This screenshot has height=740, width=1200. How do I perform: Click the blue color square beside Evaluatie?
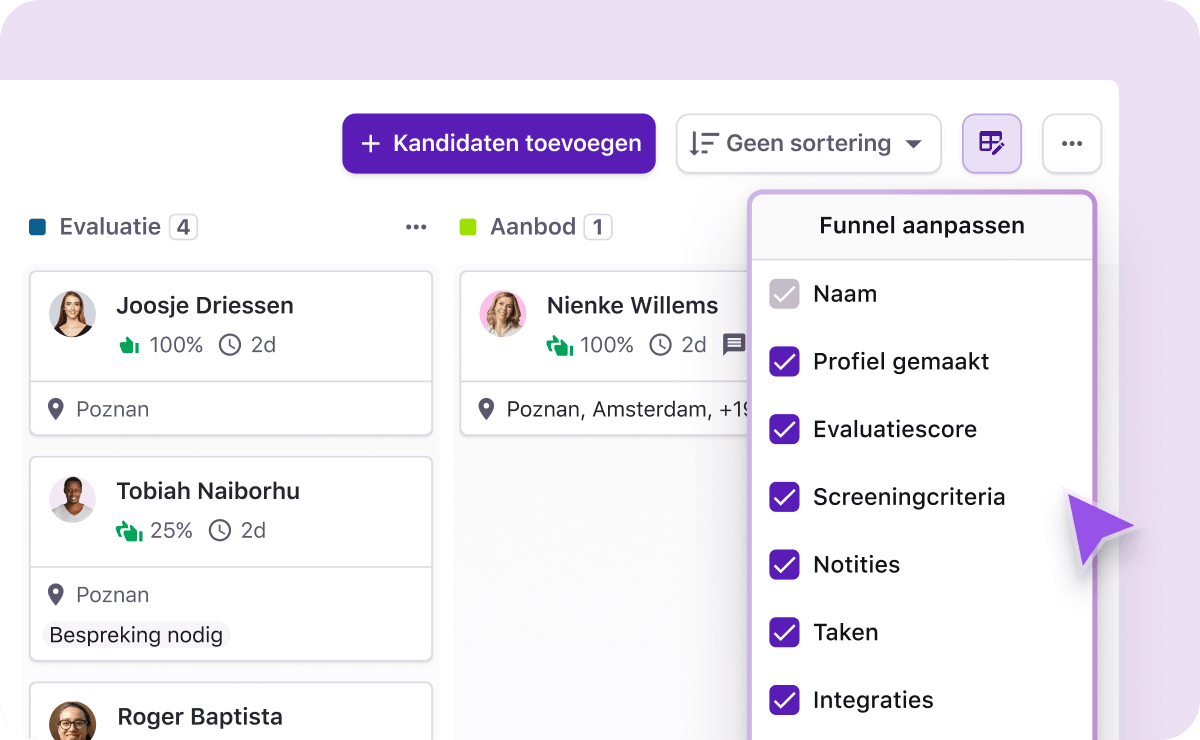coord(36,226)
